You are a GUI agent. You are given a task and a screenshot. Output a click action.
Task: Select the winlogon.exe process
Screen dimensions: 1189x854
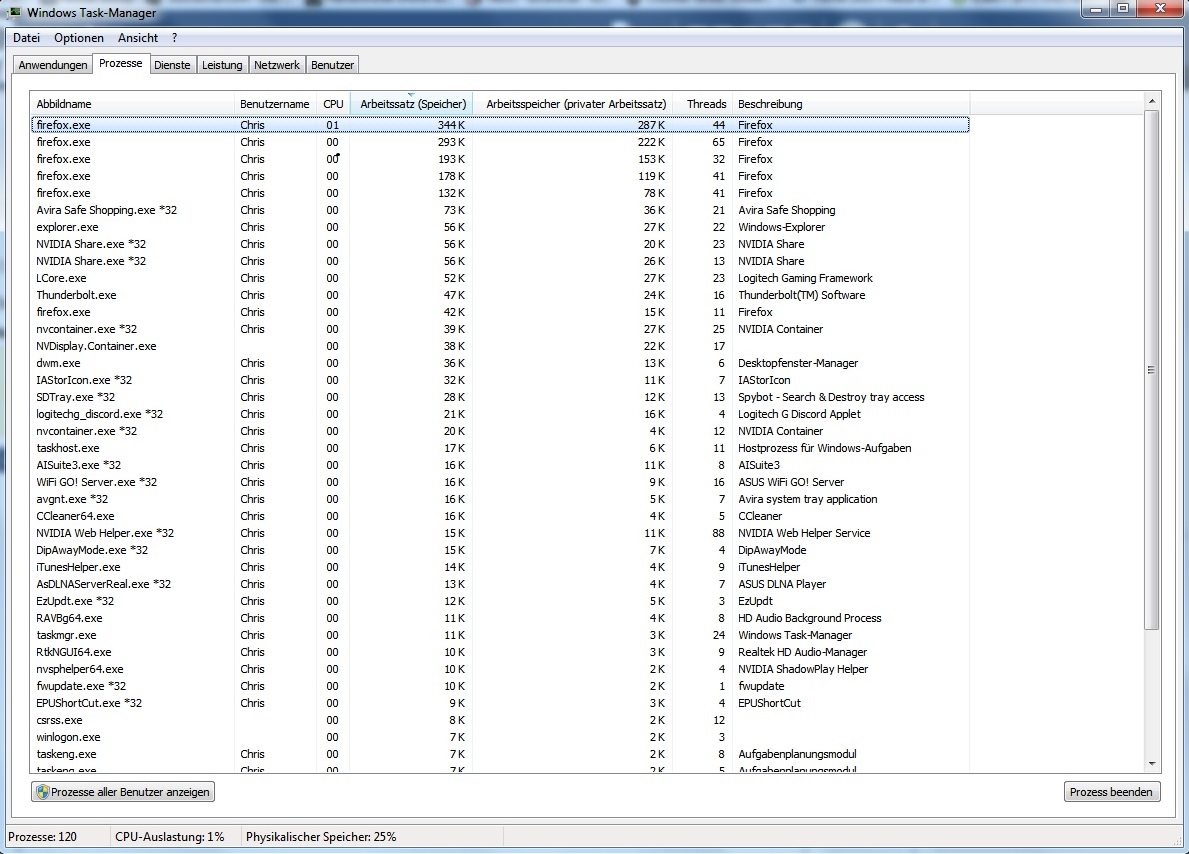[500, 737]
